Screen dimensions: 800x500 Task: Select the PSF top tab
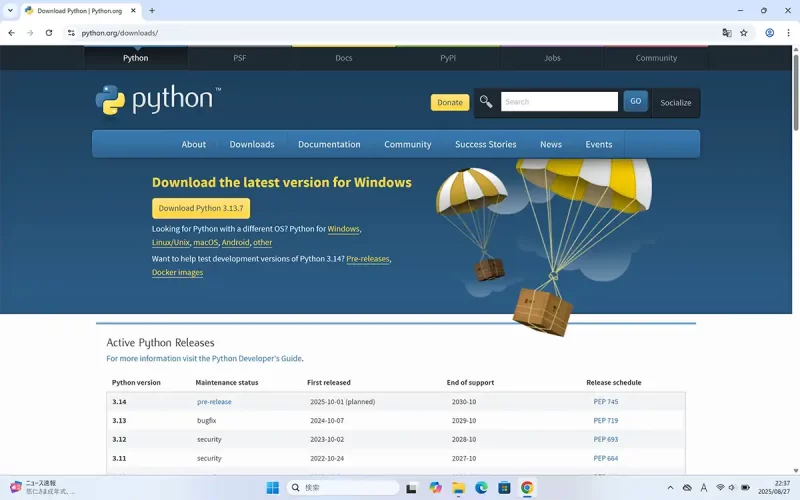240,58
